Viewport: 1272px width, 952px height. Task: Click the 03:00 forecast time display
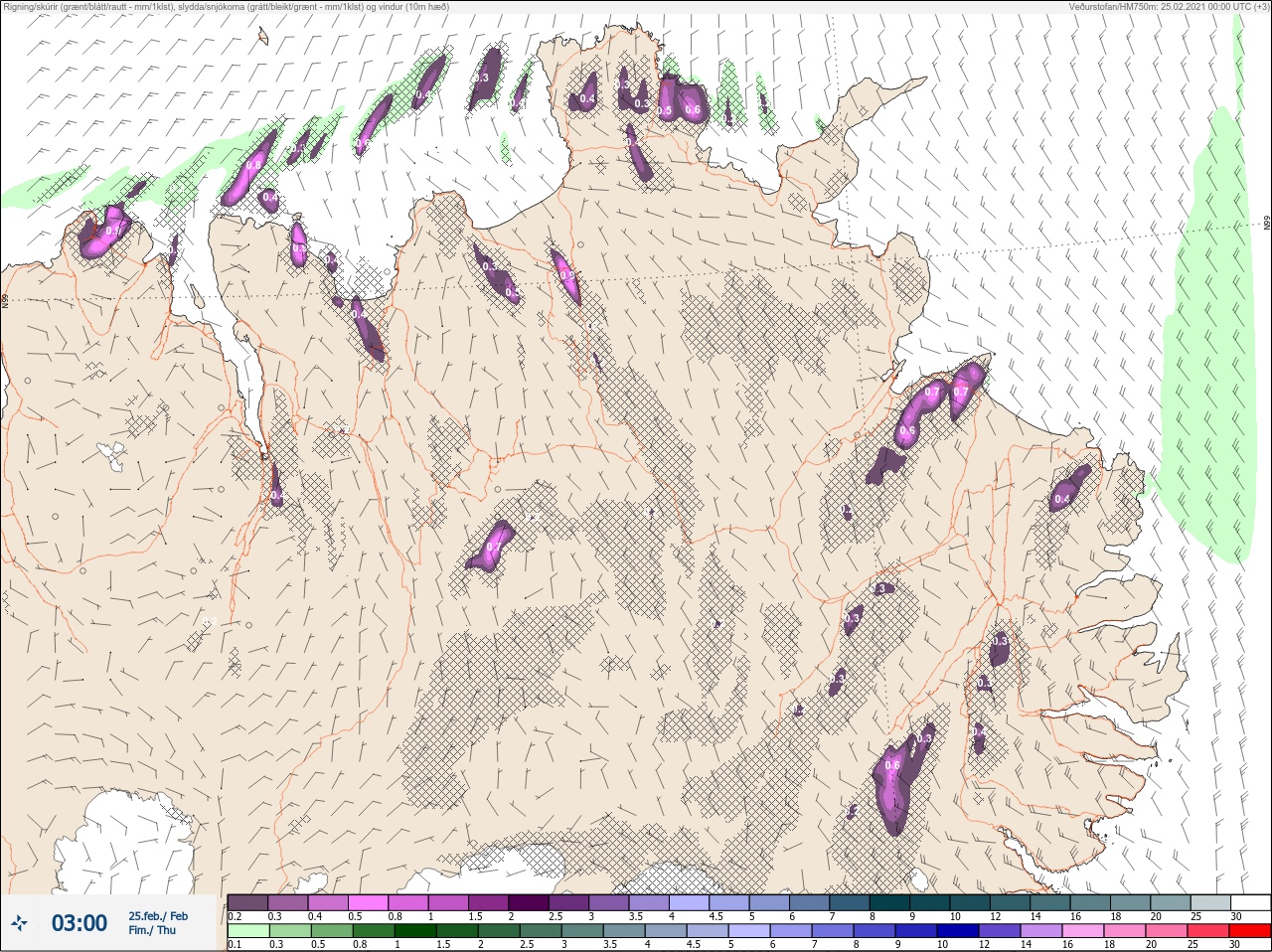coord(79,923)
